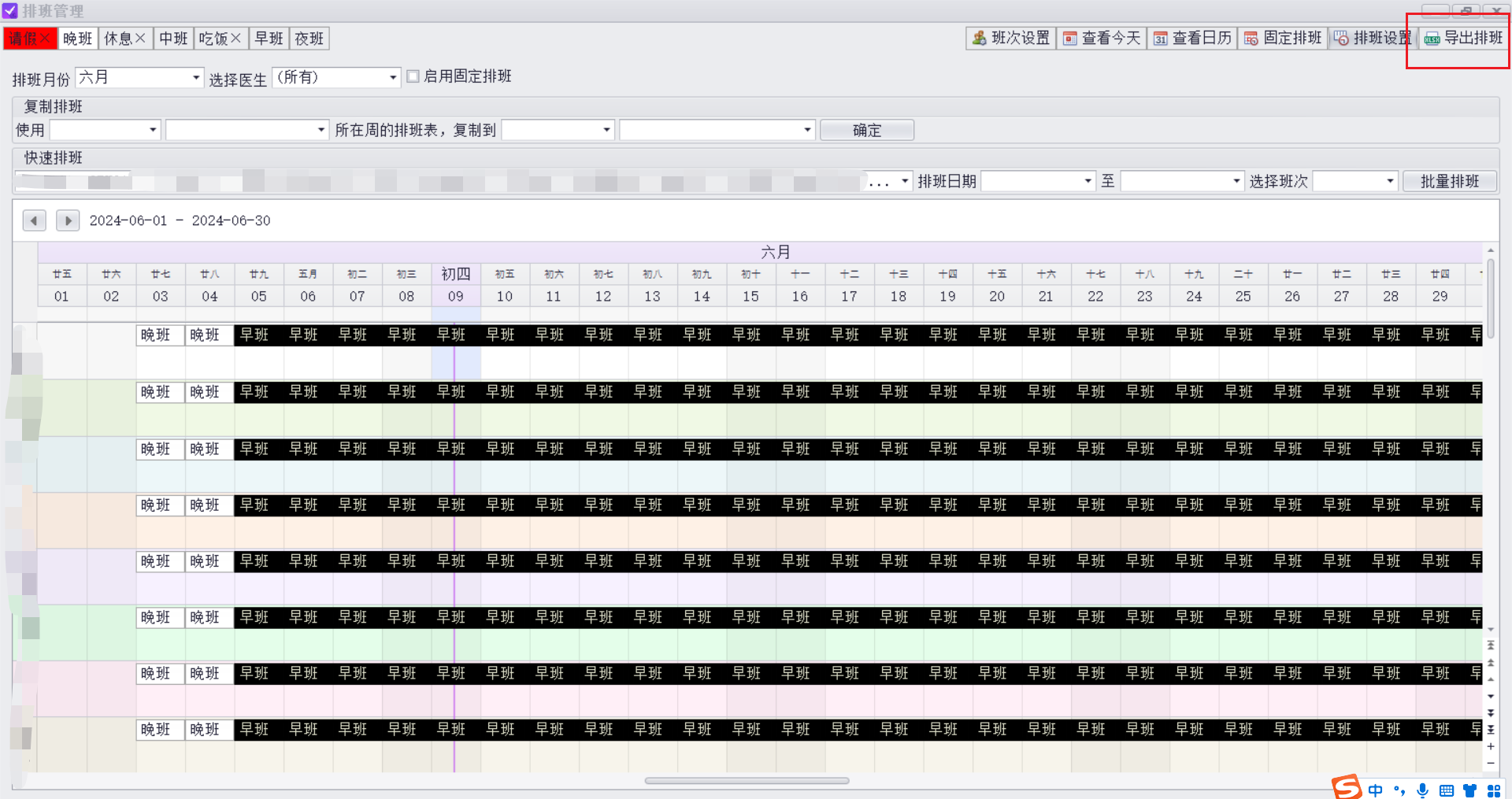
Task: Open 查看日历 calendar view
Action: [x=1191, y=38]
